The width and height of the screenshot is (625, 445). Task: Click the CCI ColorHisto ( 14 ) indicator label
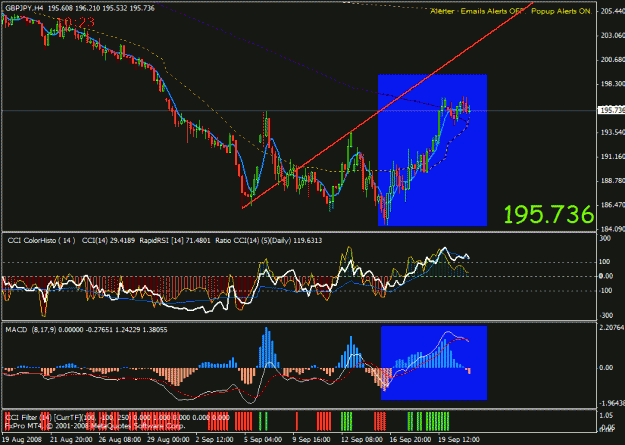coord(41,240)
